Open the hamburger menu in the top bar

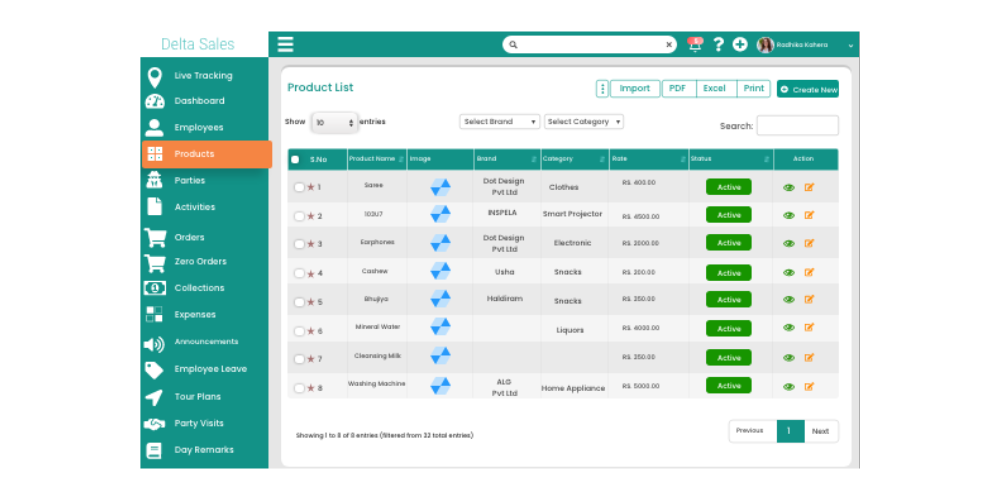(285, 44)
